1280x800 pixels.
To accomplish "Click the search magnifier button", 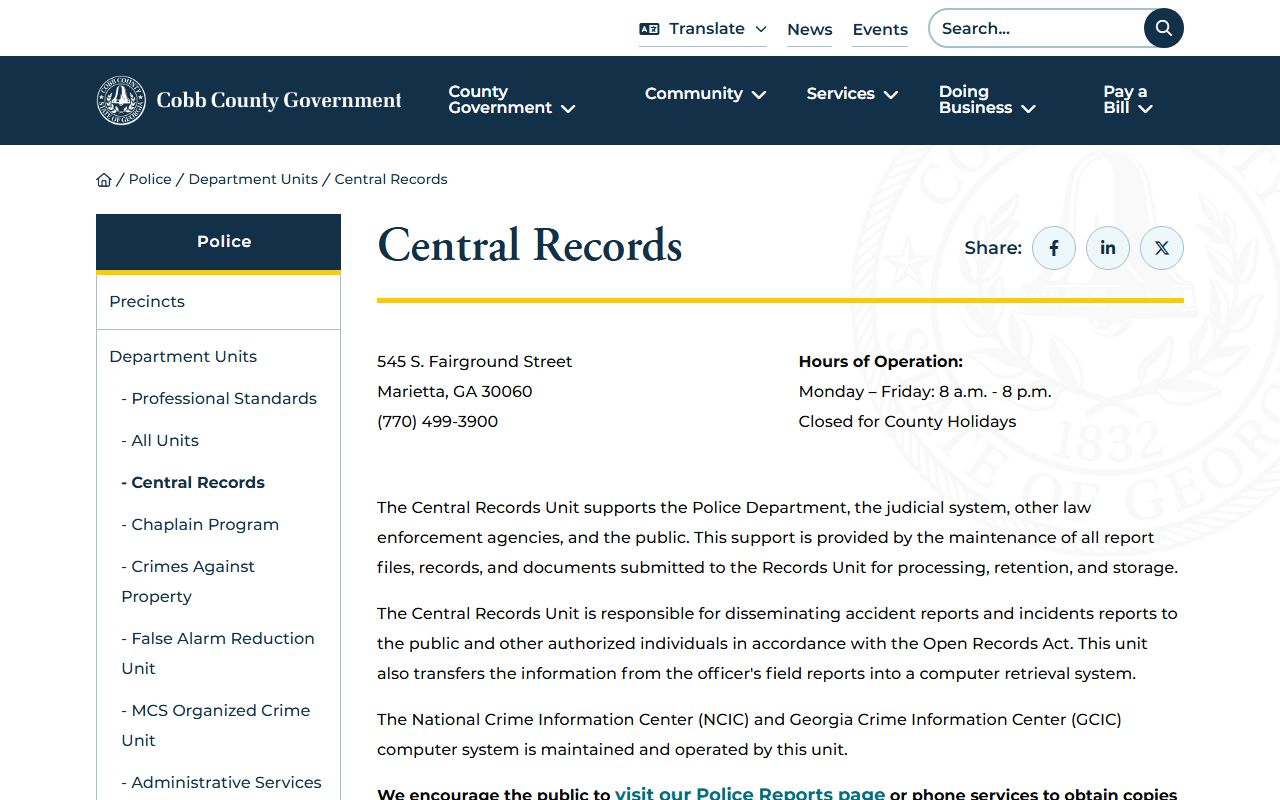I will [1163, 28].
